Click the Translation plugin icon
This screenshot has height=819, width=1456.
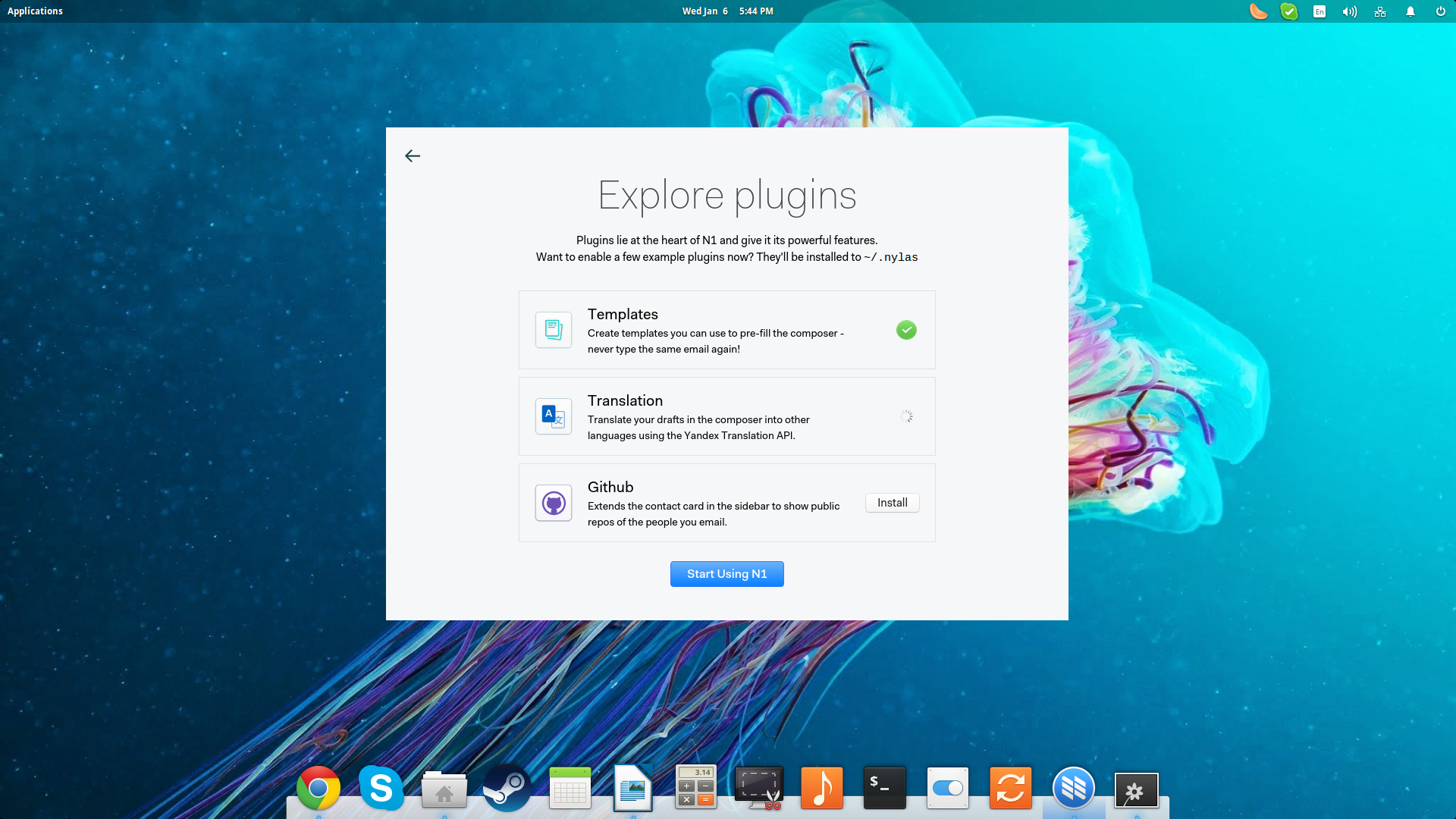click(554, 416)
